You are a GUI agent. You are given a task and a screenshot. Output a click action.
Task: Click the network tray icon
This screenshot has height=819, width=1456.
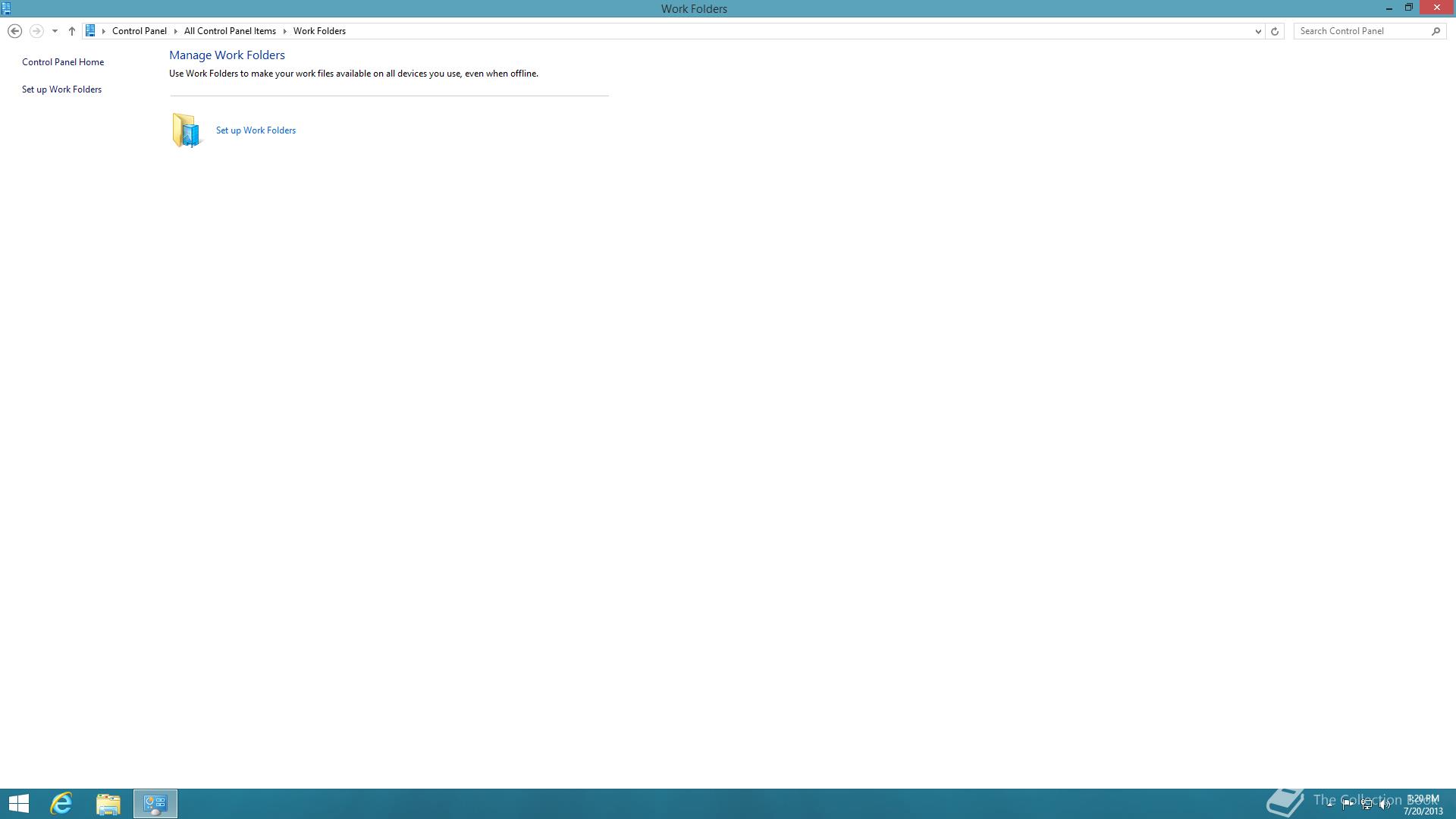1367,805
